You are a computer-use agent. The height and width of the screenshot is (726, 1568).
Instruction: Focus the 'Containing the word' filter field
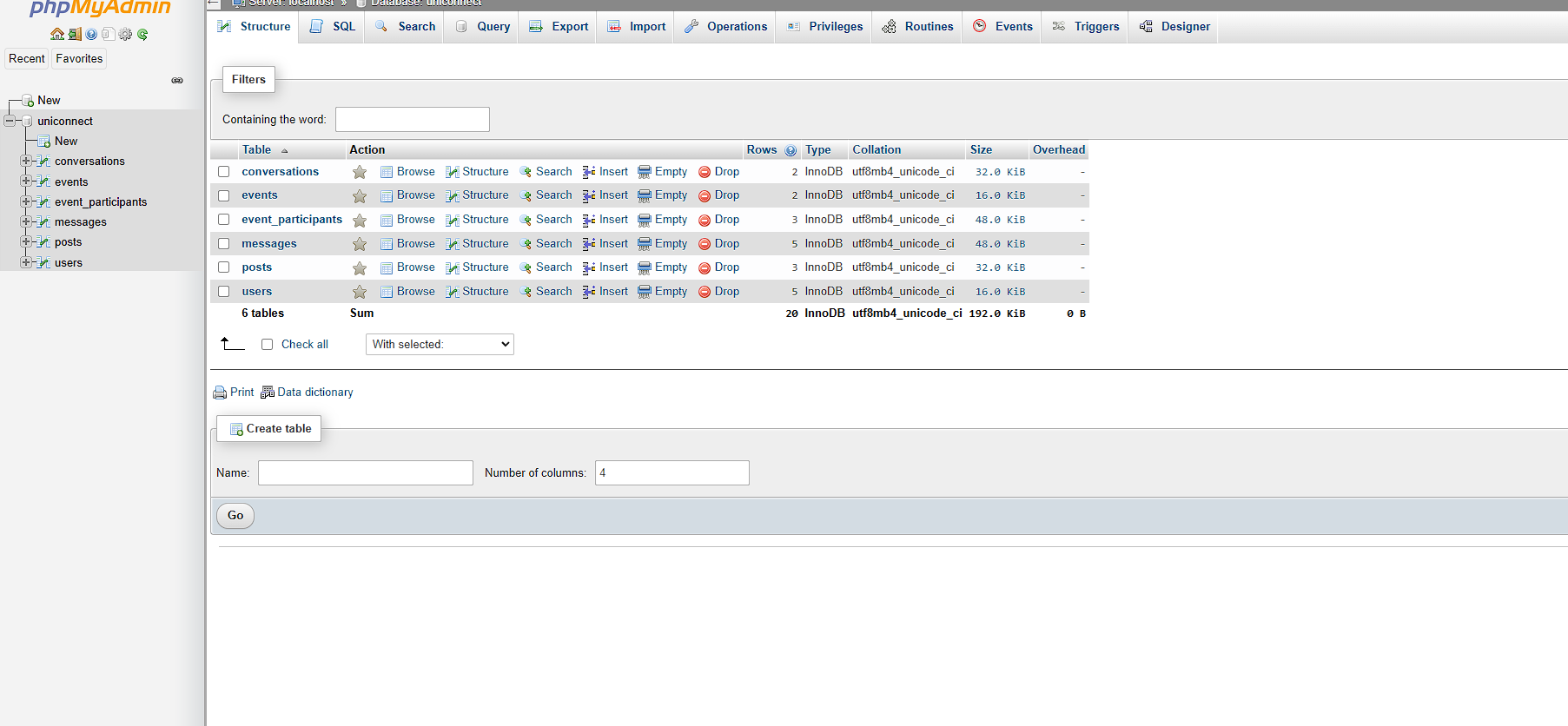click(x=413, y=120)
